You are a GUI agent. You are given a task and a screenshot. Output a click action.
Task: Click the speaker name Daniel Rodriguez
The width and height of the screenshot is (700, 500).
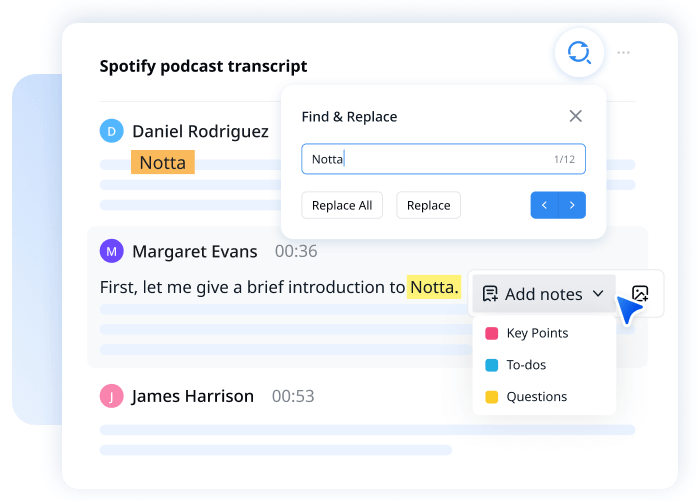(200, 132)
